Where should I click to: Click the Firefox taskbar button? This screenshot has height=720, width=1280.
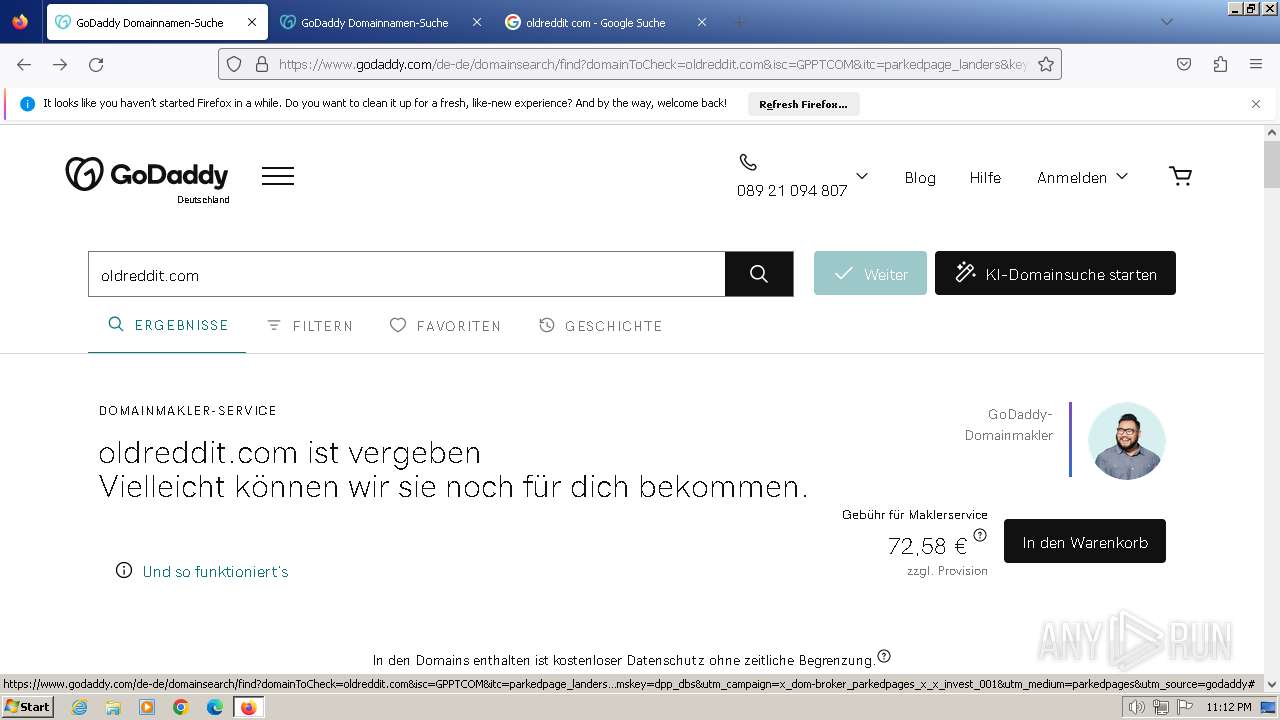[248, 707]
